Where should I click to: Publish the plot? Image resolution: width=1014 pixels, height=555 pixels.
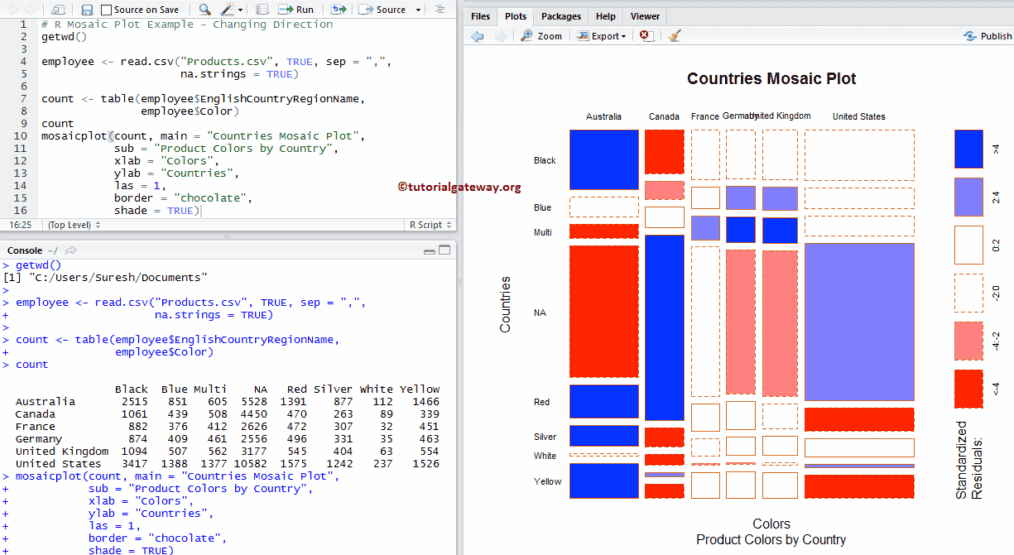pos(987,36)
